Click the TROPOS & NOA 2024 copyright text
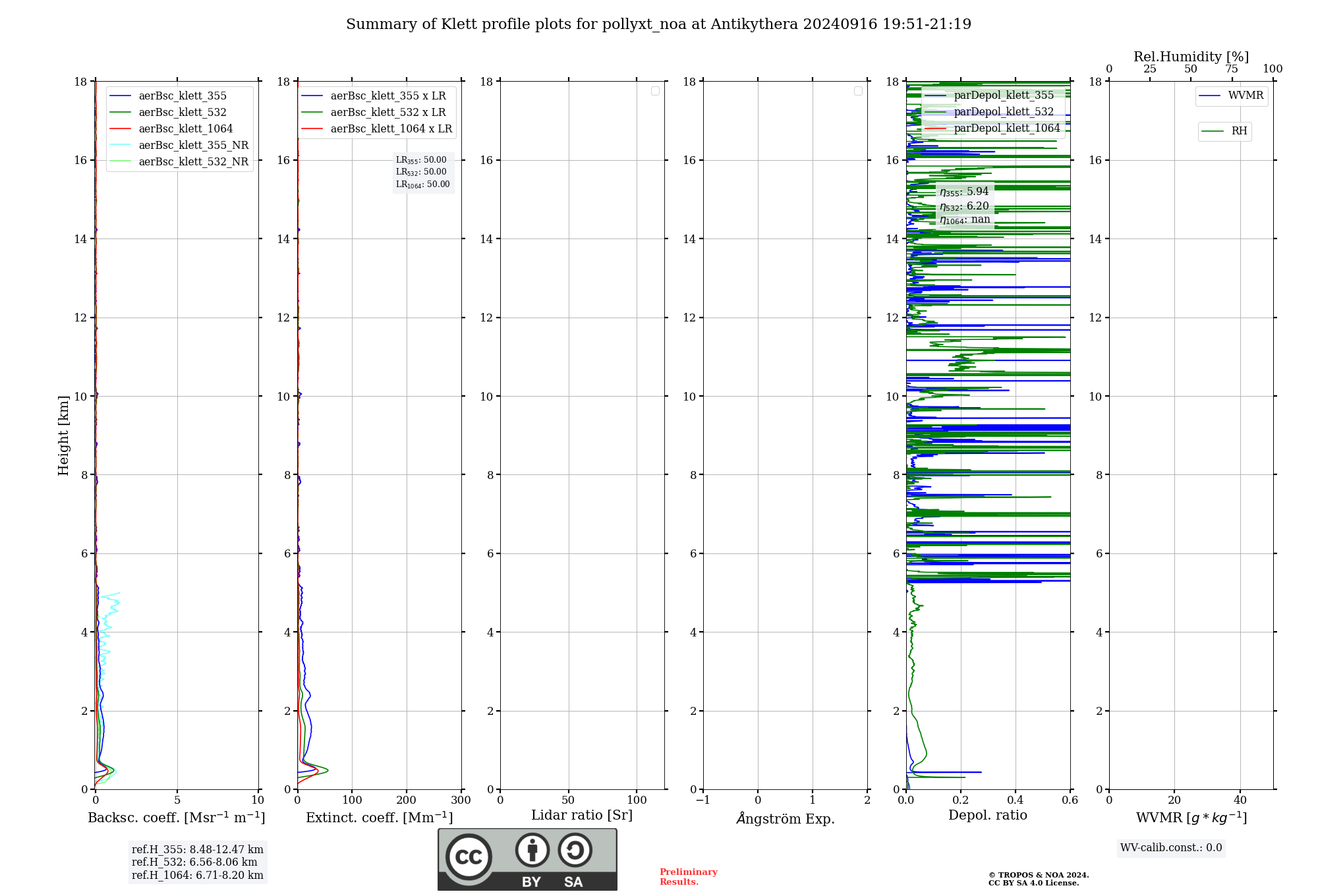The width and height of the screenshot is (1318, 896). pyautogui.click(x=1039, y=876)
